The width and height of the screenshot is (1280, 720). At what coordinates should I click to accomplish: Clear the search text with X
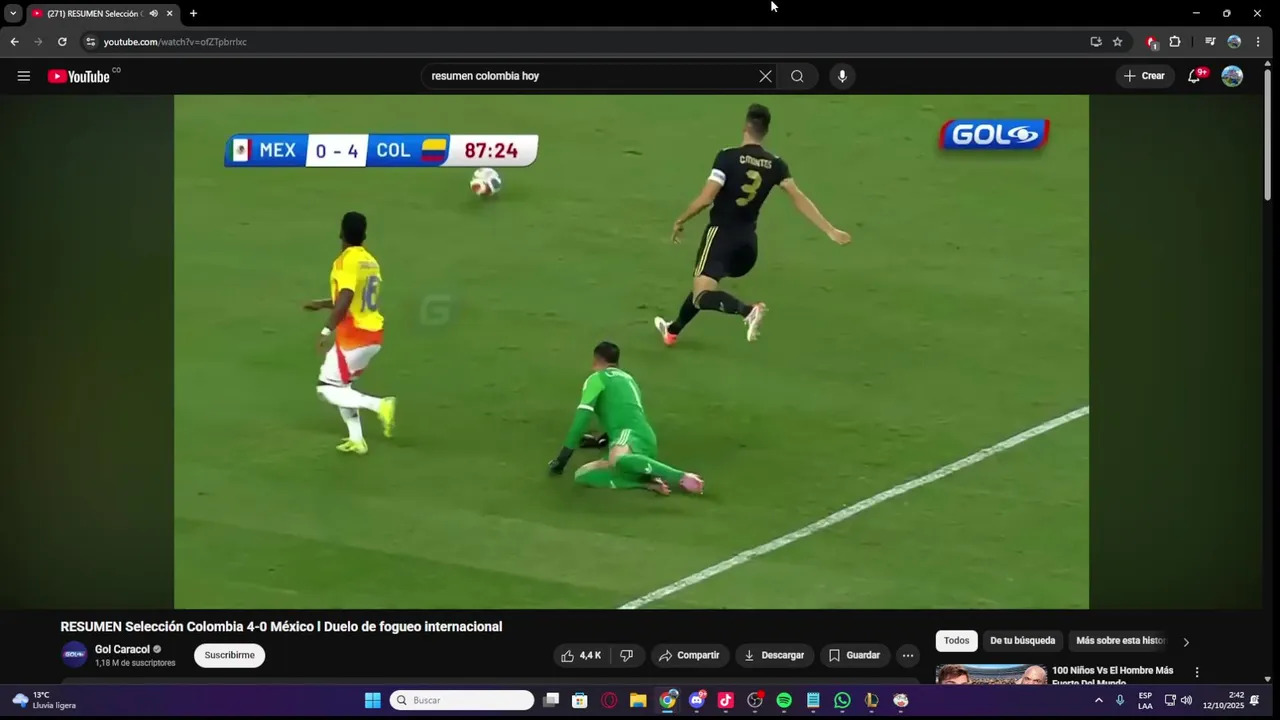pyautogui.click(x=765, y=76)
